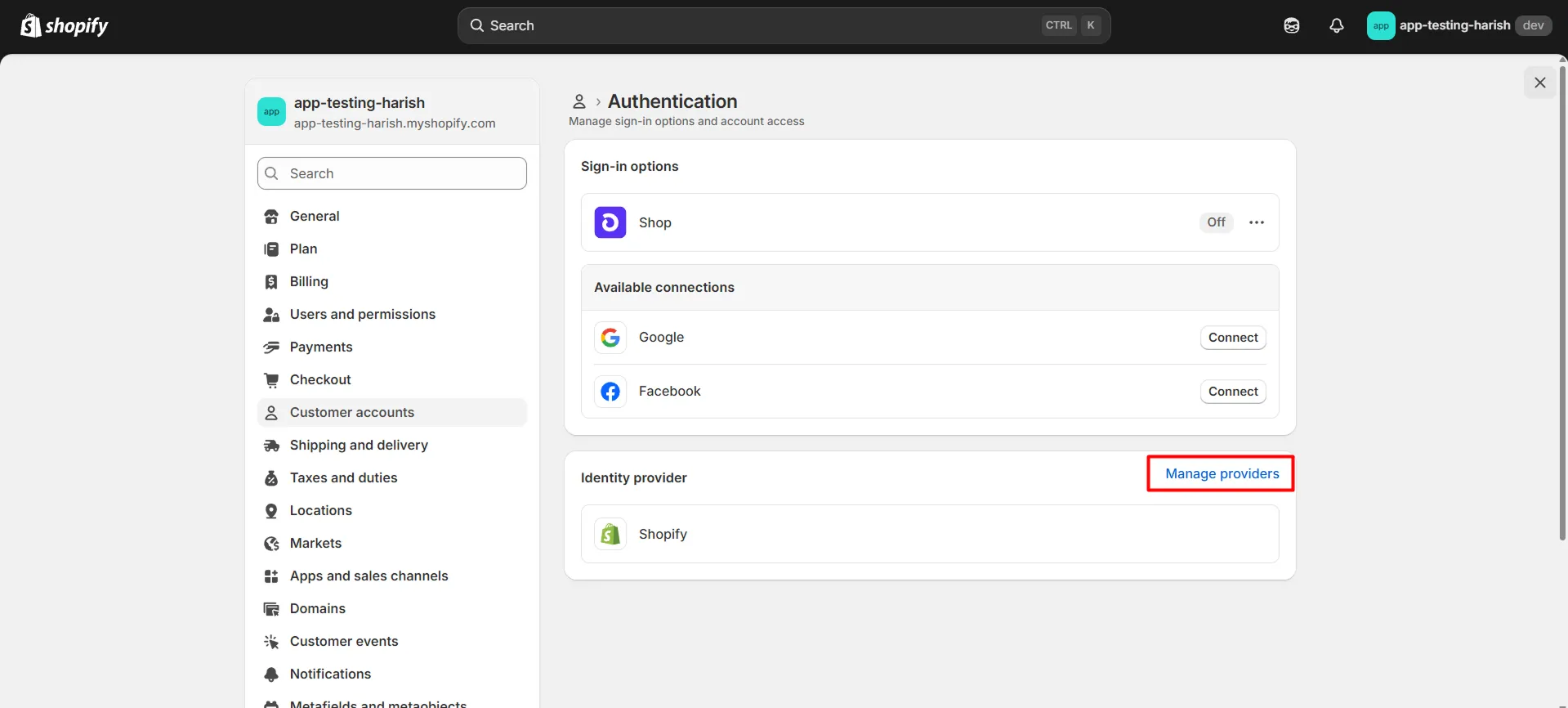The height and width of the screenshot is (708, 1568).
Task: Click the Shop app logo icon
Action: pos(610,222)
